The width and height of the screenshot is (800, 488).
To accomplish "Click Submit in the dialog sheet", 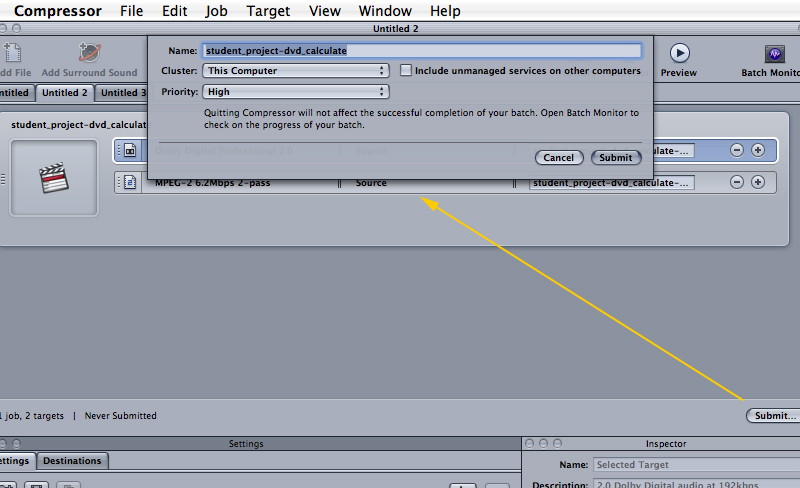I will (x=615, y=157).
